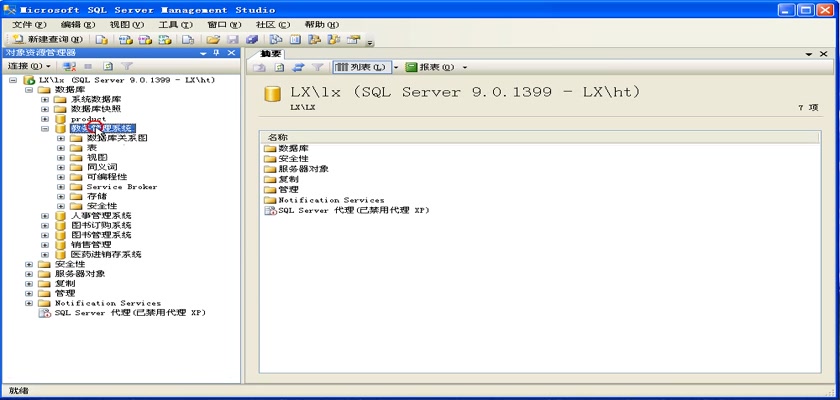The height and width of the screenshot is (400, 840).
Task: Open a new SQL Server Mobile query
Action: [x=188, y=40]
